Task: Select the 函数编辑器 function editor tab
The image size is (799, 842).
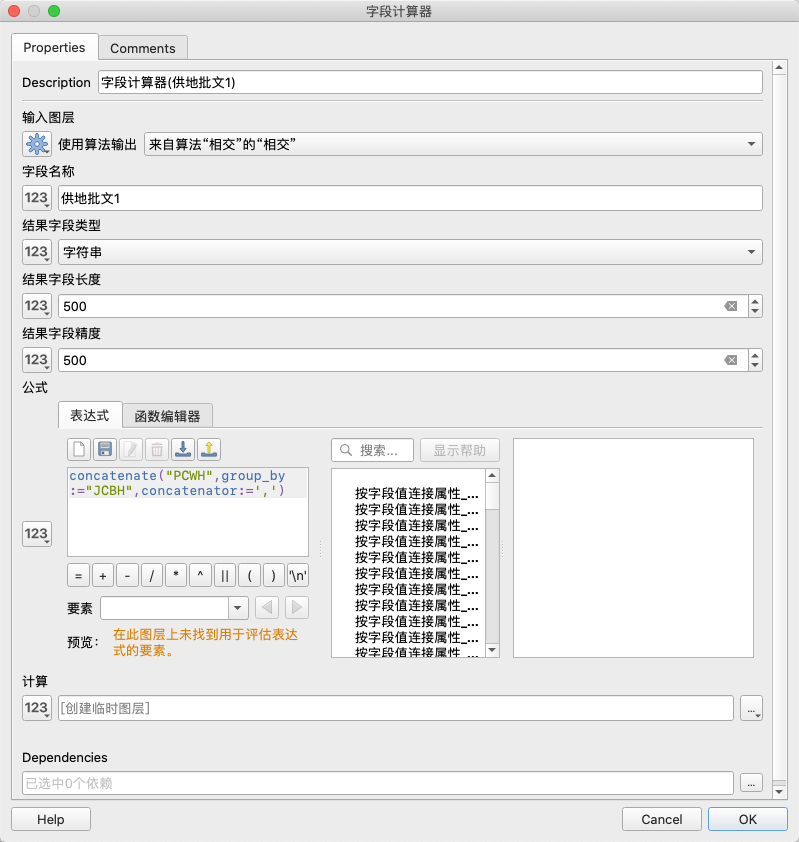Action: tap(168, 416)
